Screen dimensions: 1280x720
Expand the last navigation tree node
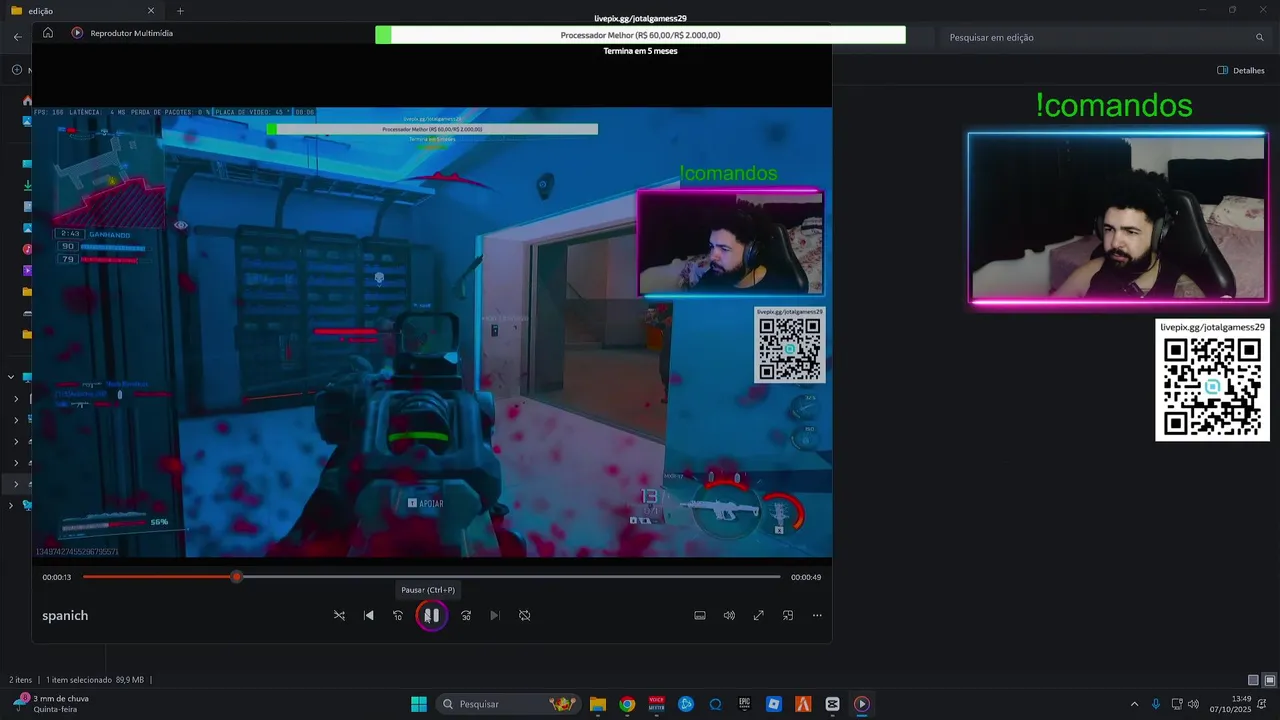click(11, 506)
